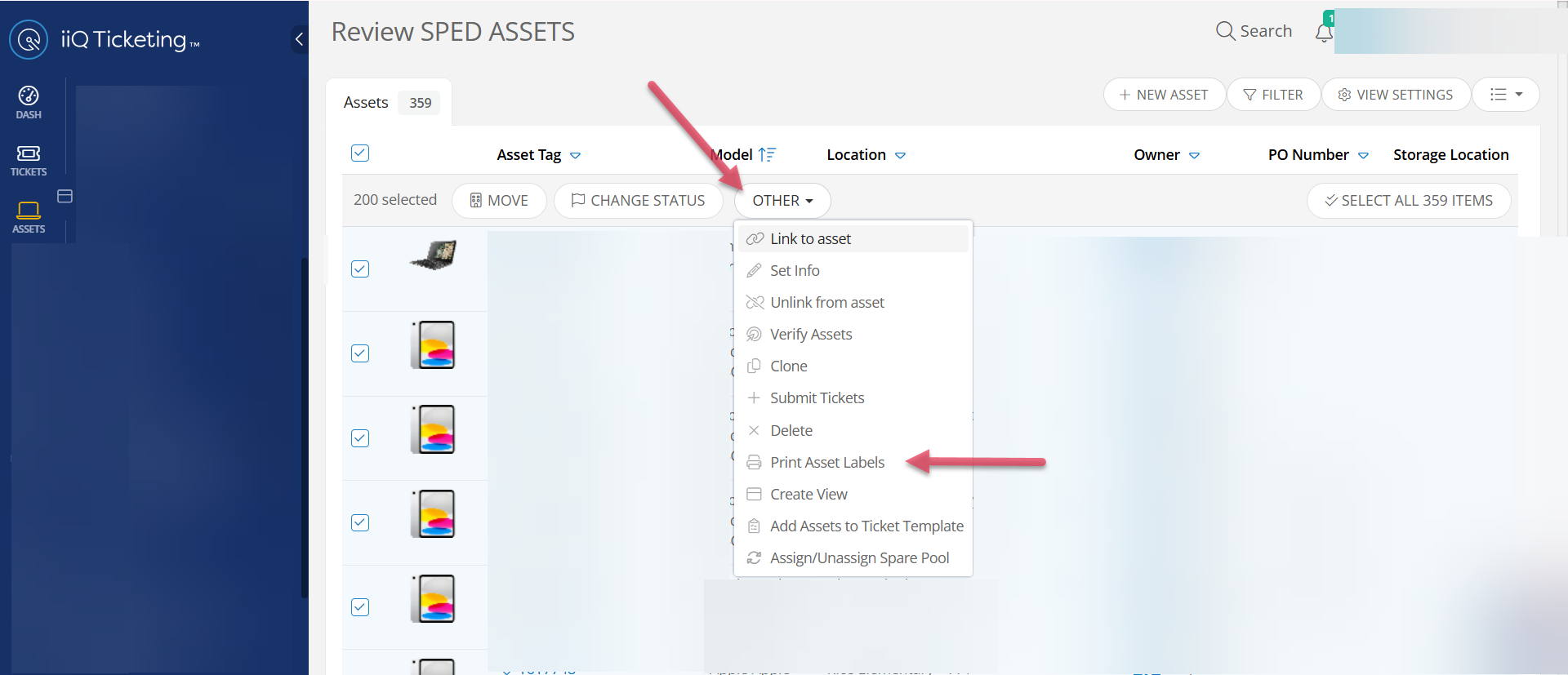The height and width of the screenshot is (675, 1568).
Task: Choose Assign/Unassign Spare Pool
Action: pos(853,557)
